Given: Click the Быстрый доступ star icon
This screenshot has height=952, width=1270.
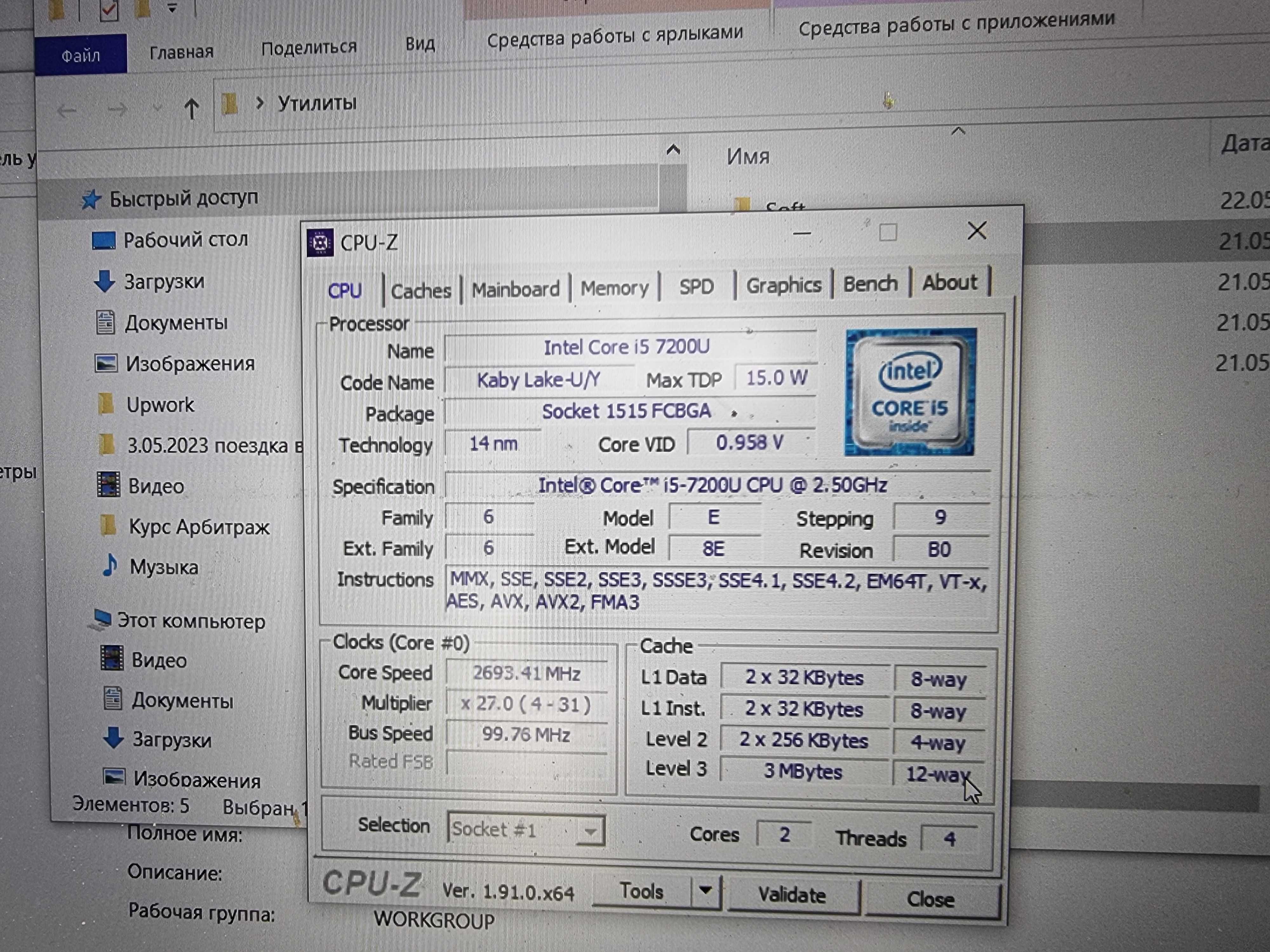Looking at the screenshot, I should pos(91,200).
